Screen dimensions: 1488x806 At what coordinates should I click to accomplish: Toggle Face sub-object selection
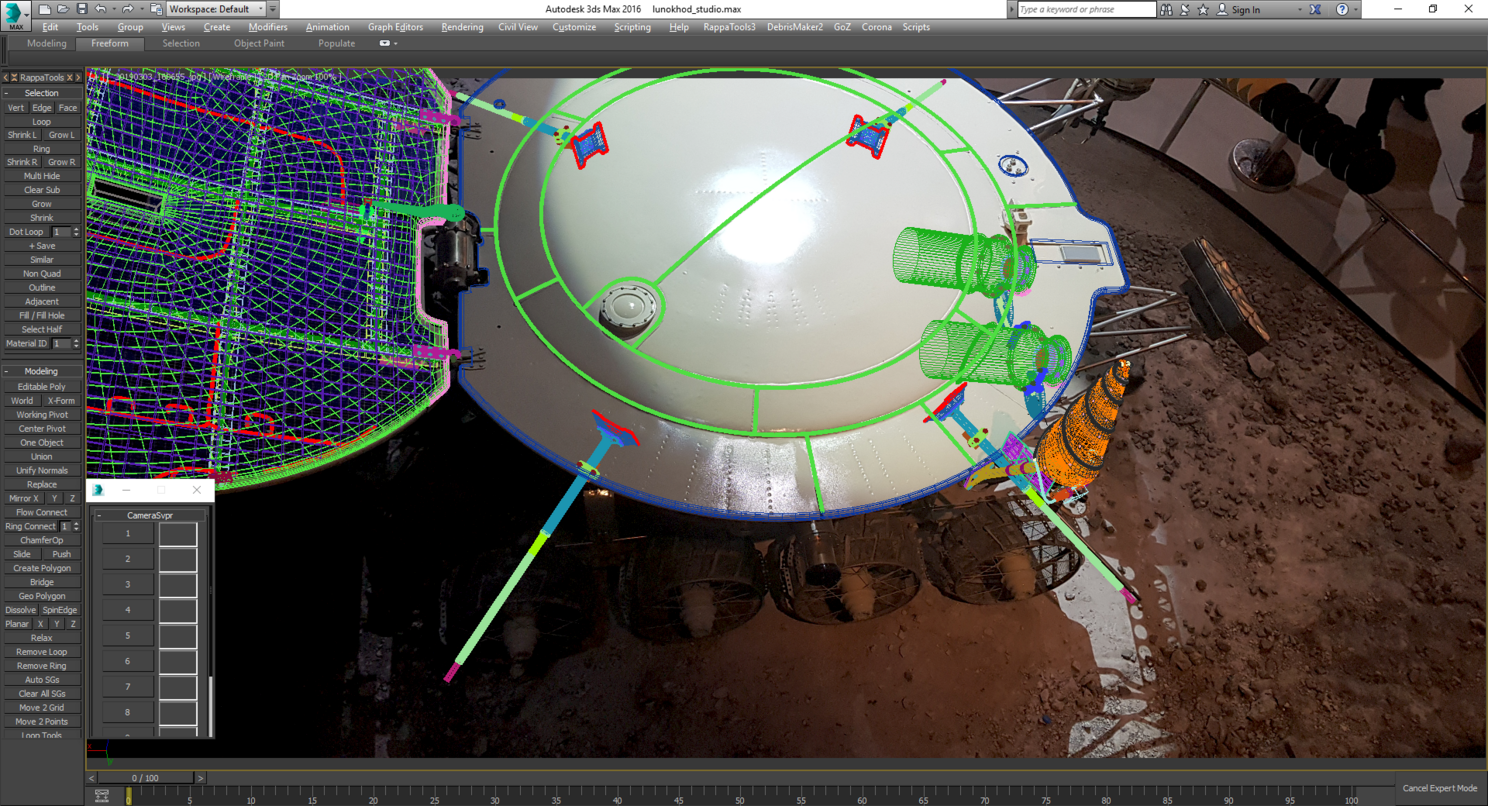67,108
